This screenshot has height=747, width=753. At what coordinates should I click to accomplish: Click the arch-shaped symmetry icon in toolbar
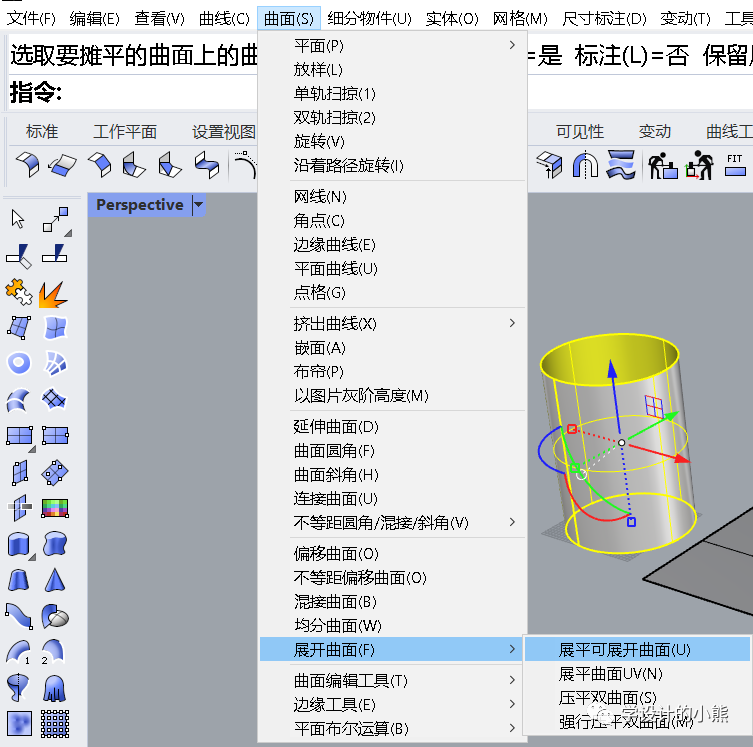(x=585, y=165)
